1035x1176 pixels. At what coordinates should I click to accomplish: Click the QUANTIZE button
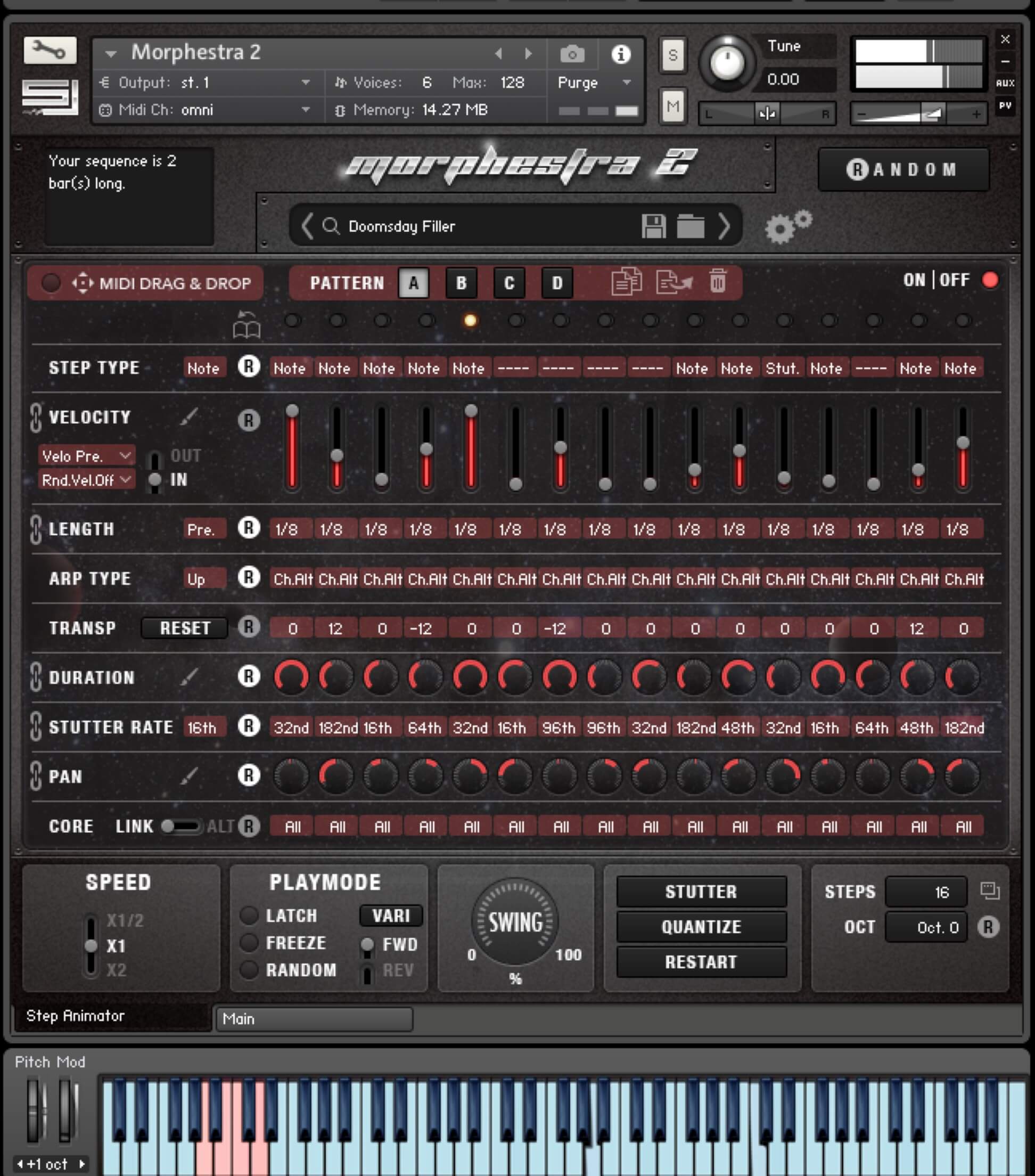click(x=701, y=926)
